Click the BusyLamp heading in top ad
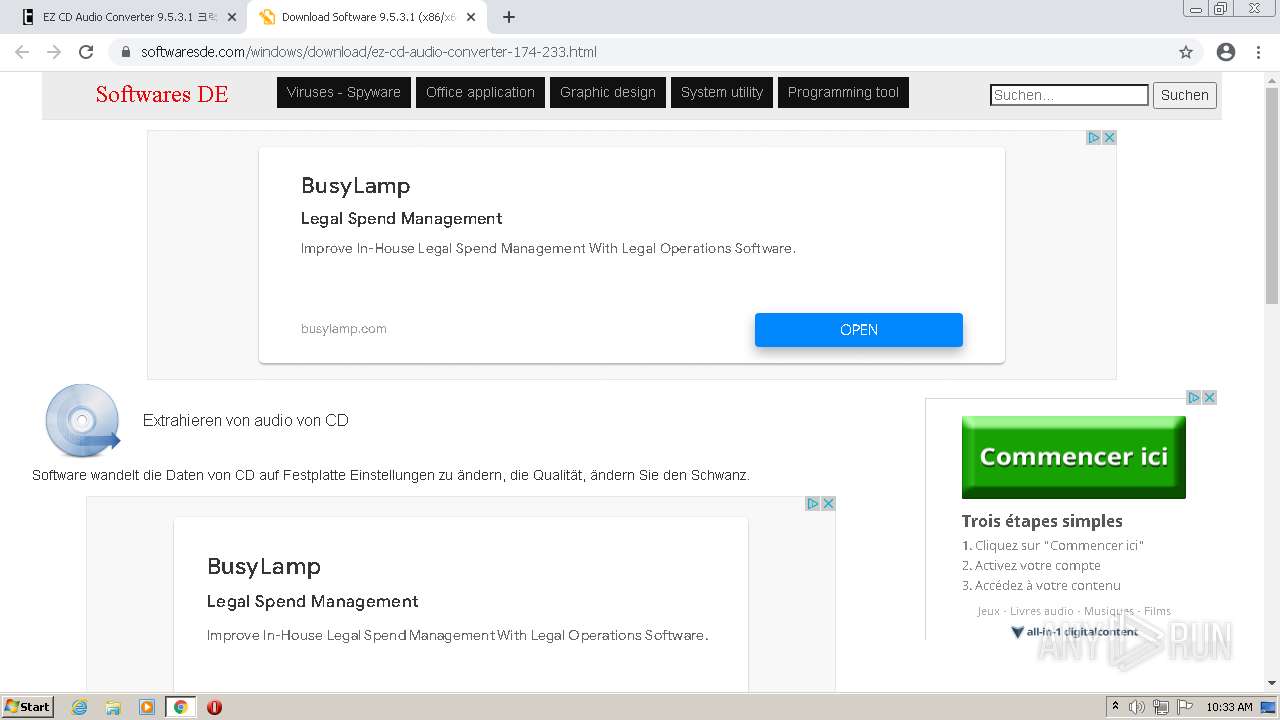The width and height of the screenshot is (1280, 720). [x=356, y=186]
